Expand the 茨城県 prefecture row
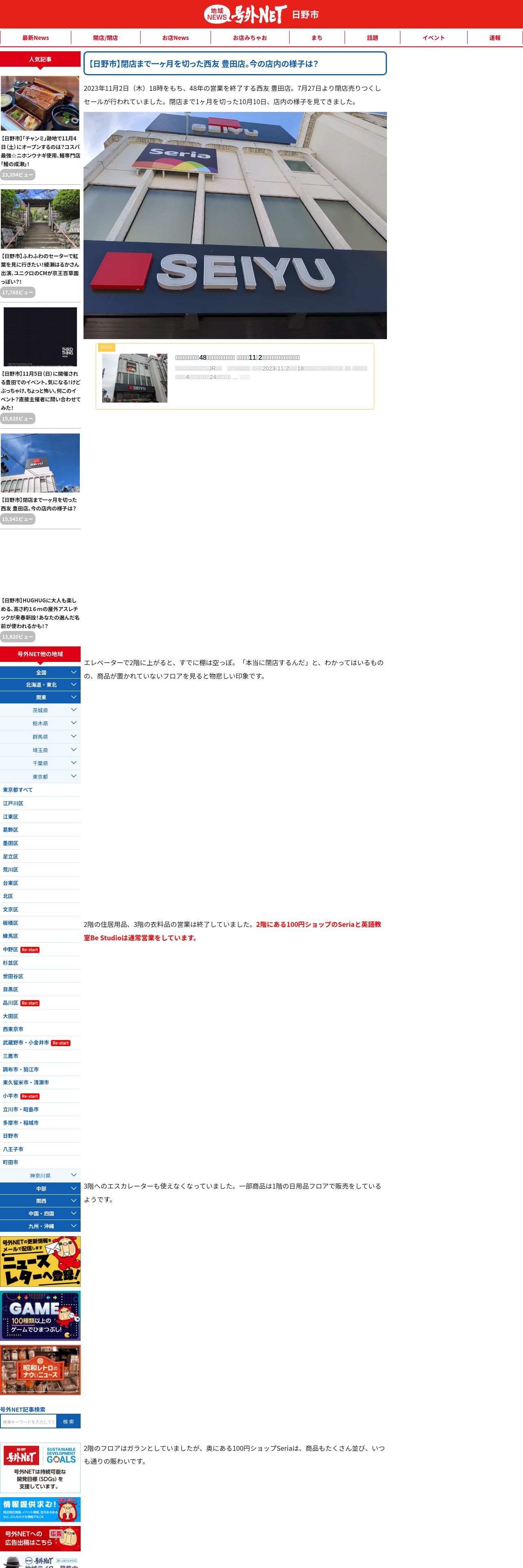523x1568 pixels. [40, 710]
